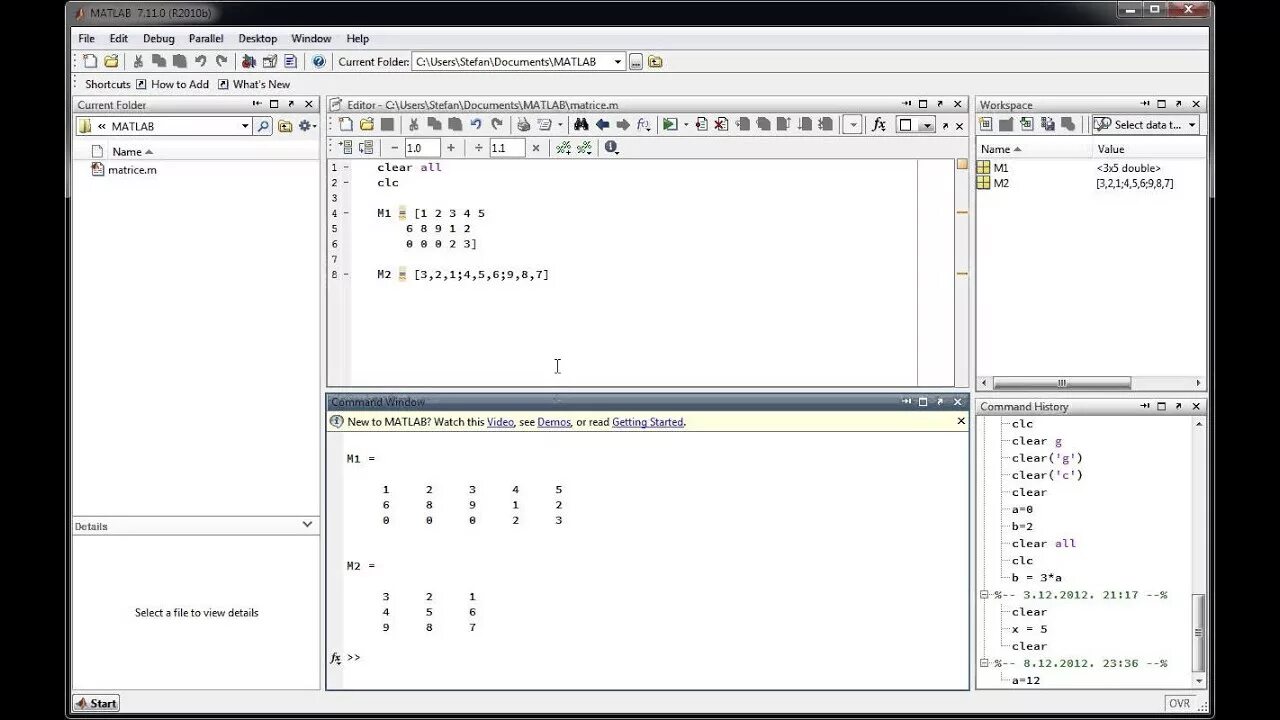Dismiss New to MATLAB banner

(x=961, y=421)
